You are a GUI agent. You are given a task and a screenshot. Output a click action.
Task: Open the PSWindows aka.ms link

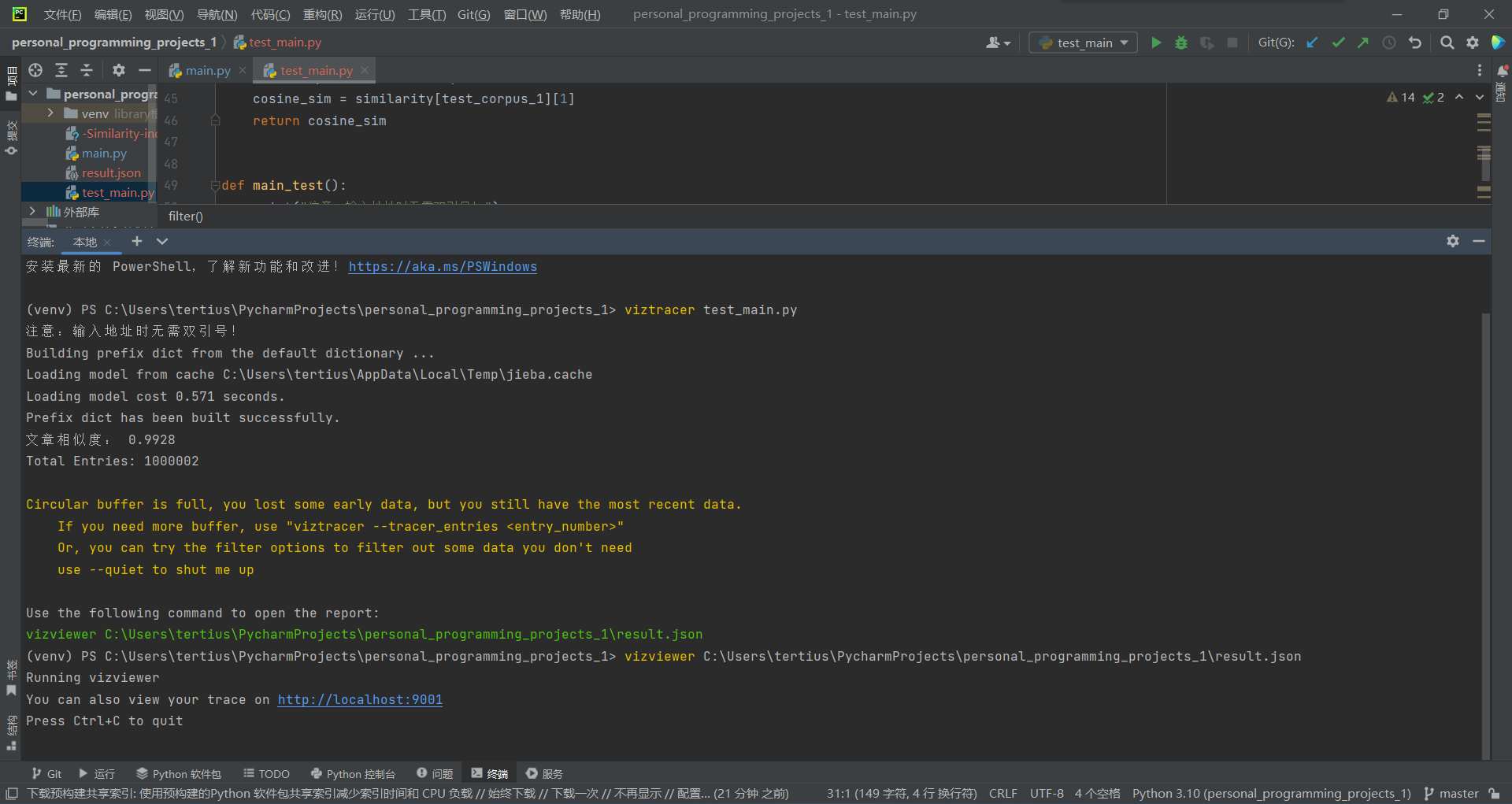[443, 267]
